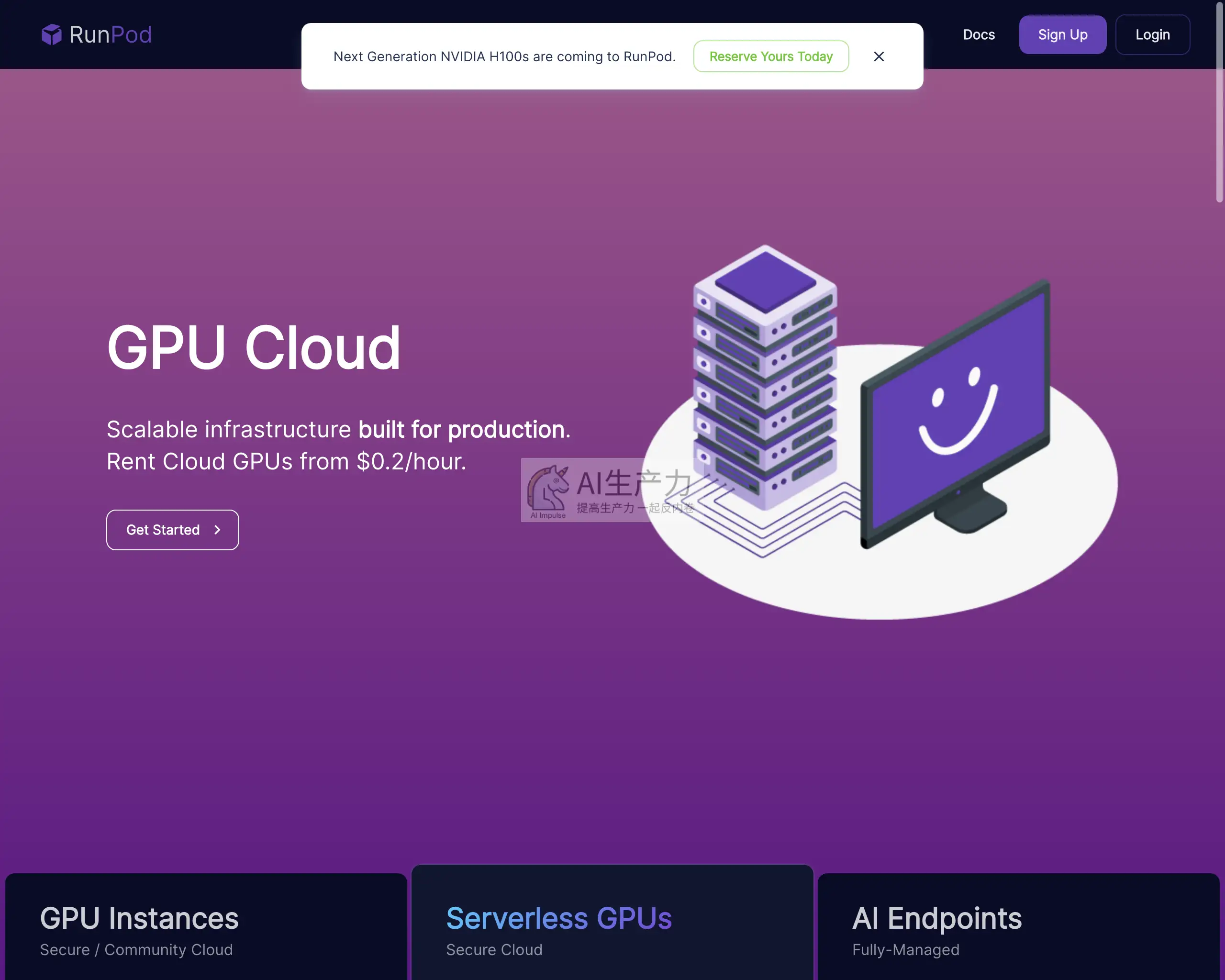Open the AI Endpoints card
Viewport: 1225px width, 980px height.
coord(1019,926)
